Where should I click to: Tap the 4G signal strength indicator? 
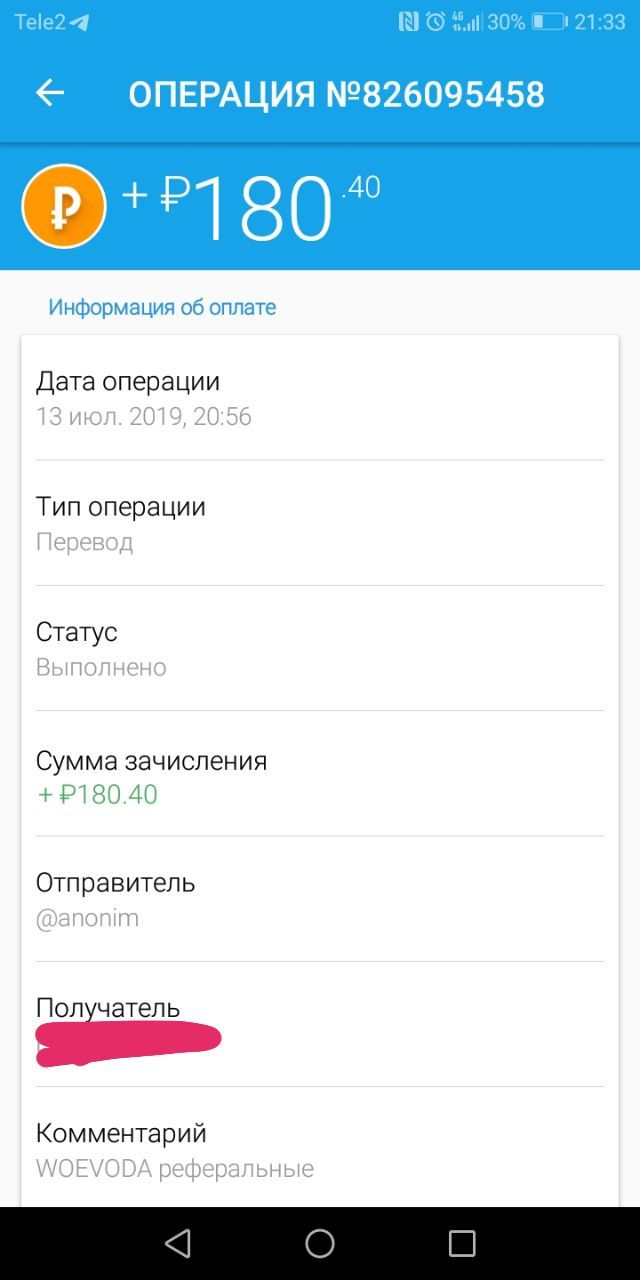tap(467, 22)
